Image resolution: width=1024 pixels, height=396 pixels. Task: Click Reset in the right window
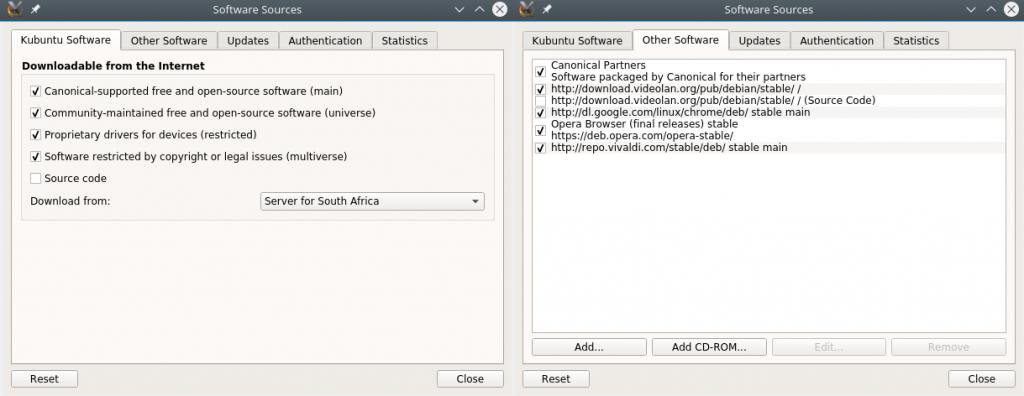click(x=556, y=378)
